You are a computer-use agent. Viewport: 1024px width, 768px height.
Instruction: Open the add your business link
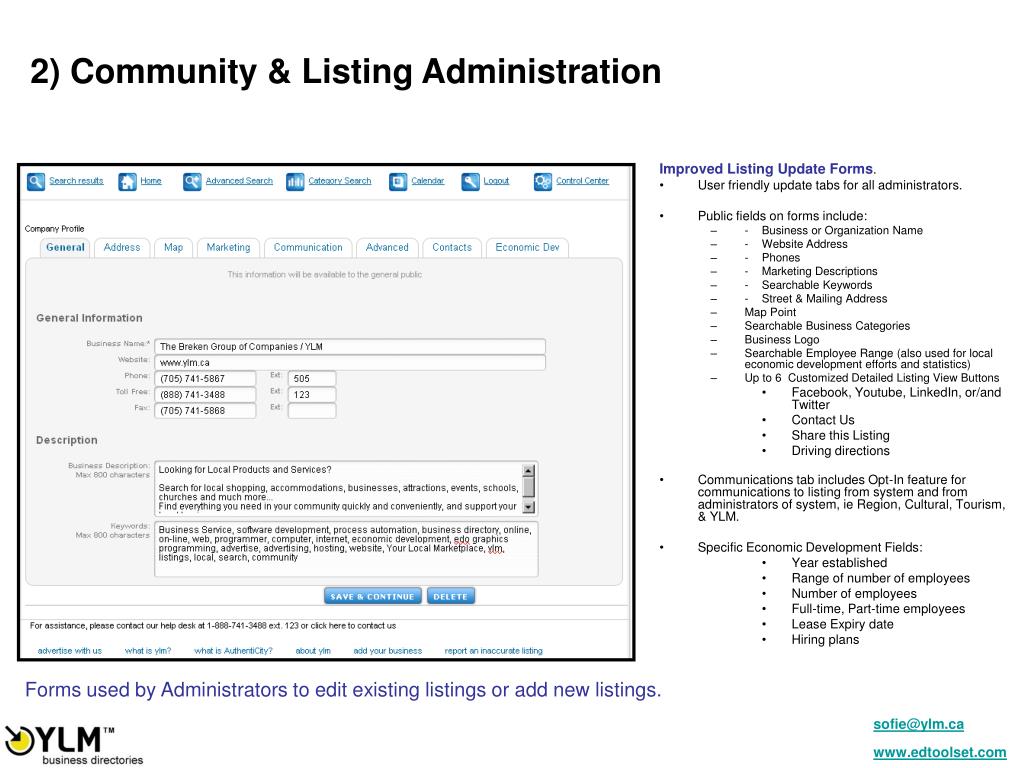click(388, 651)
